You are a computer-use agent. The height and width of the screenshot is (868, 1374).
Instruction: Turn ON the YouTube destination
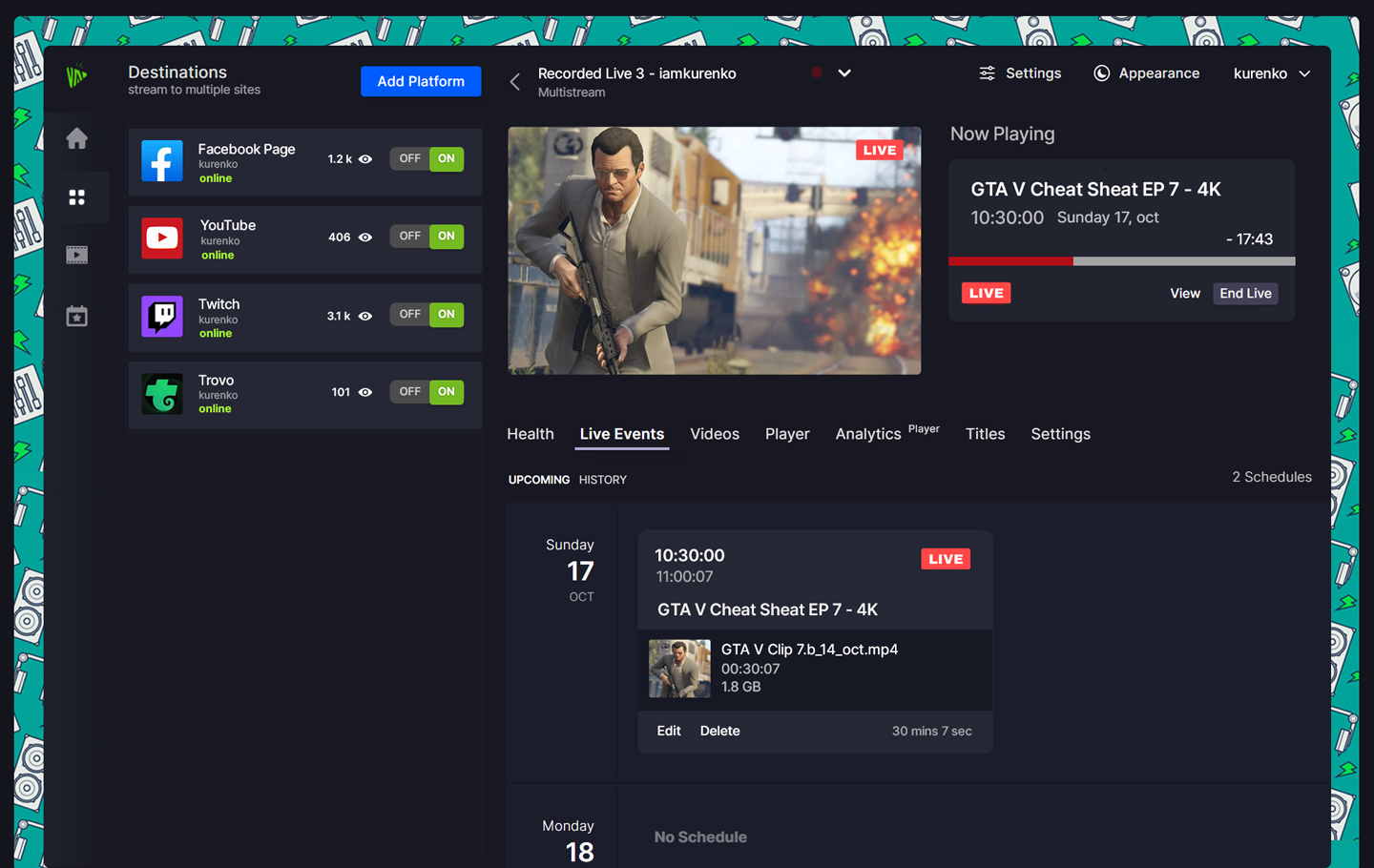pyautogui.click(x=447, y=236)
